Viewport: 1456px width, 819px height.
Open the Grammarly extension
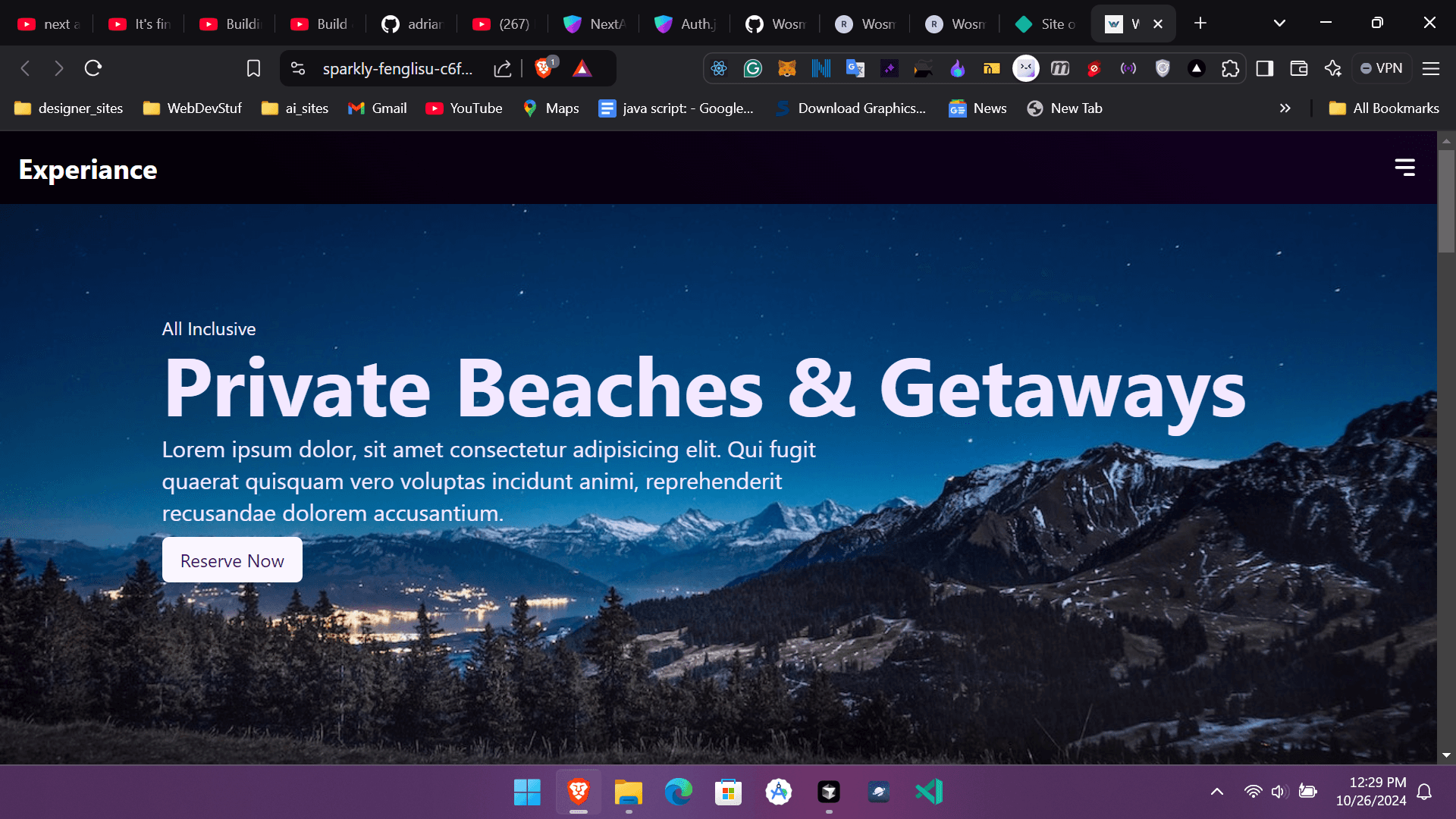[x=752, y=68]
